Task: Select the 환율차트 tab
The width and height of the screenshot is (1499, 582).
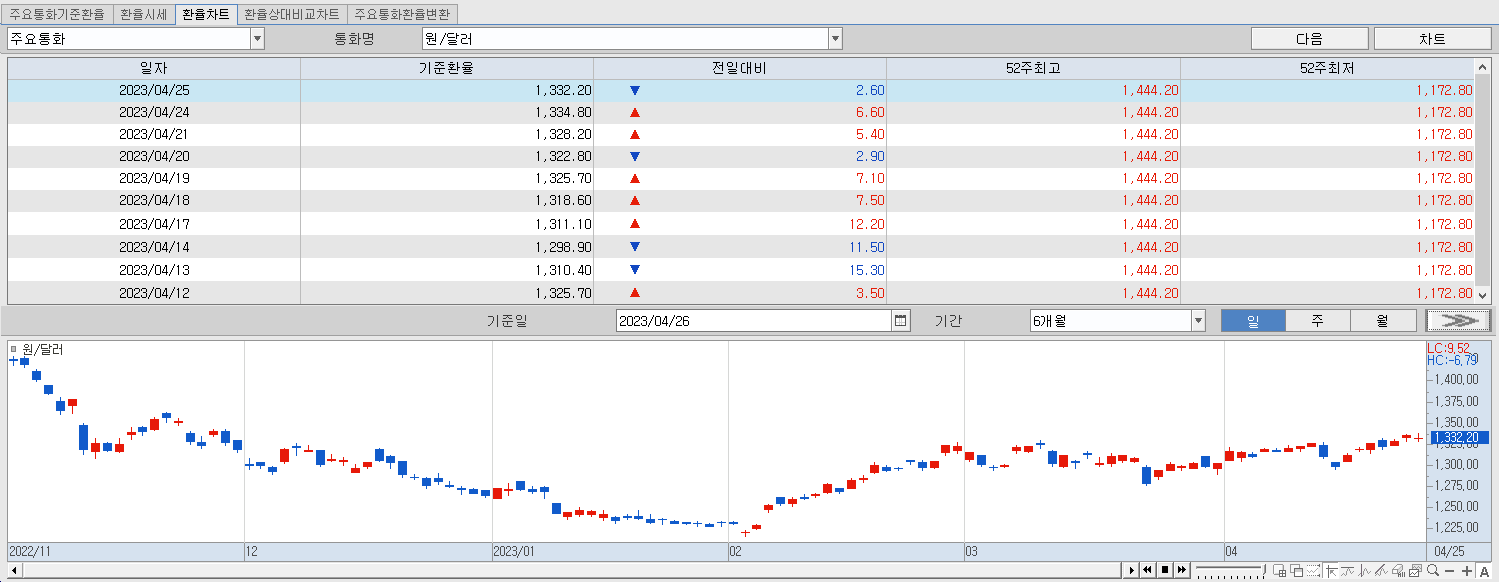Action: (x=206, y=15)
